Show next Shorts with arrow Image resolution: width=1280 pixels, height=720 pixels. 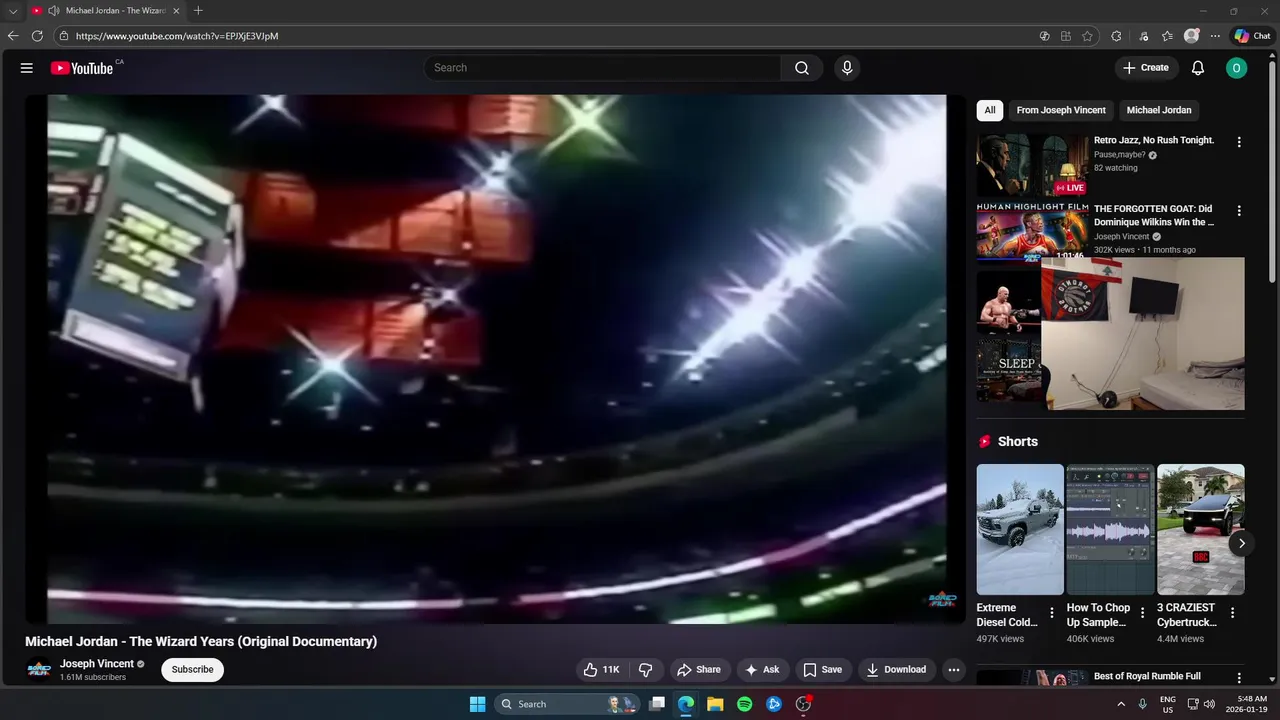click(x=1241, y=543)
